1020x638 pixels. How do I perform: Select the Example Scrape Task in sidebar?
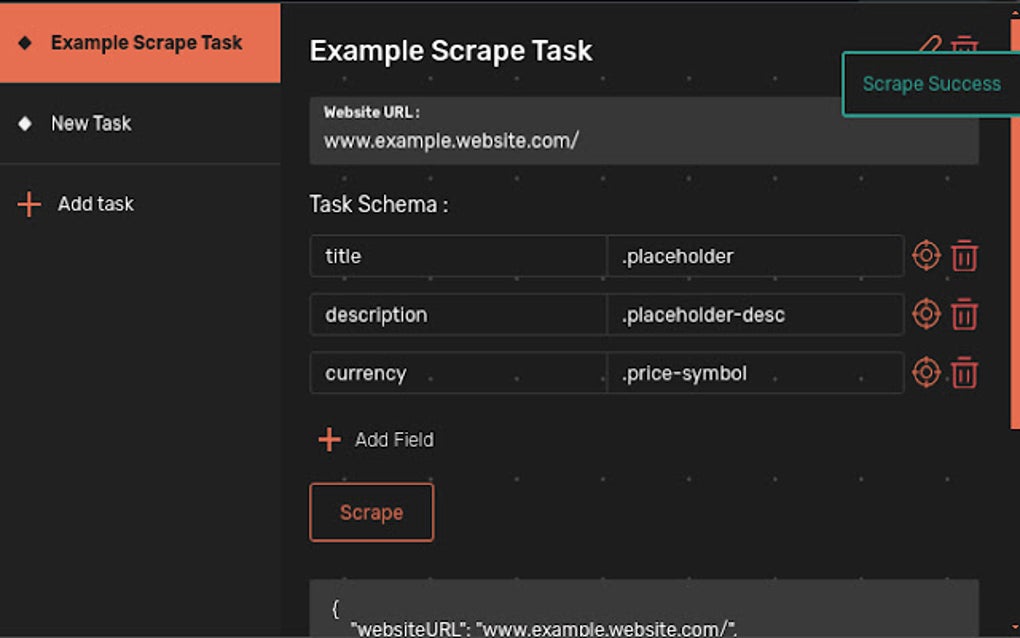pyautogui.click(x=140, y=43)
